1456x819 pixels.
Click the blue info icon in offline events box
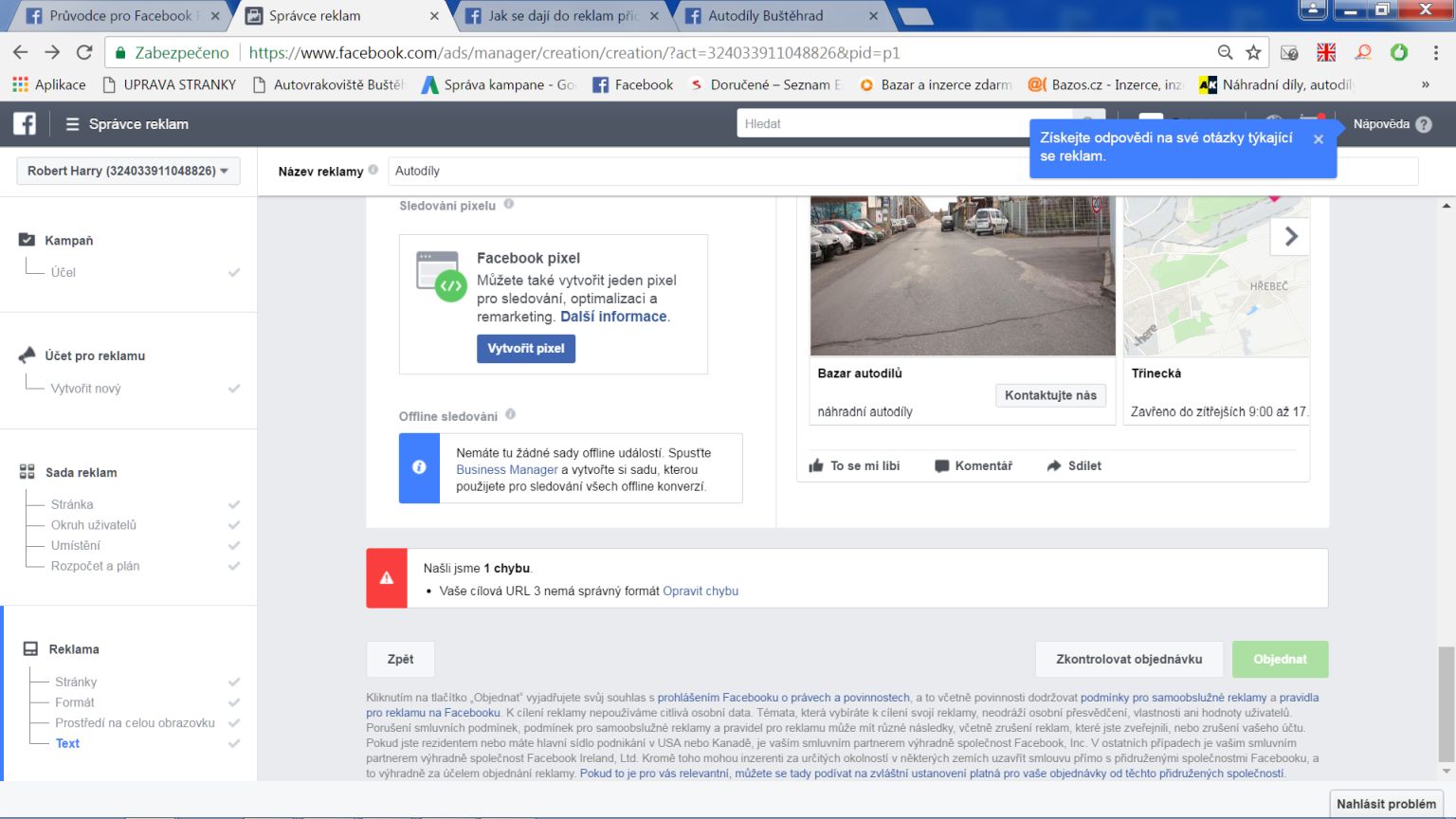tap(419, 467)
